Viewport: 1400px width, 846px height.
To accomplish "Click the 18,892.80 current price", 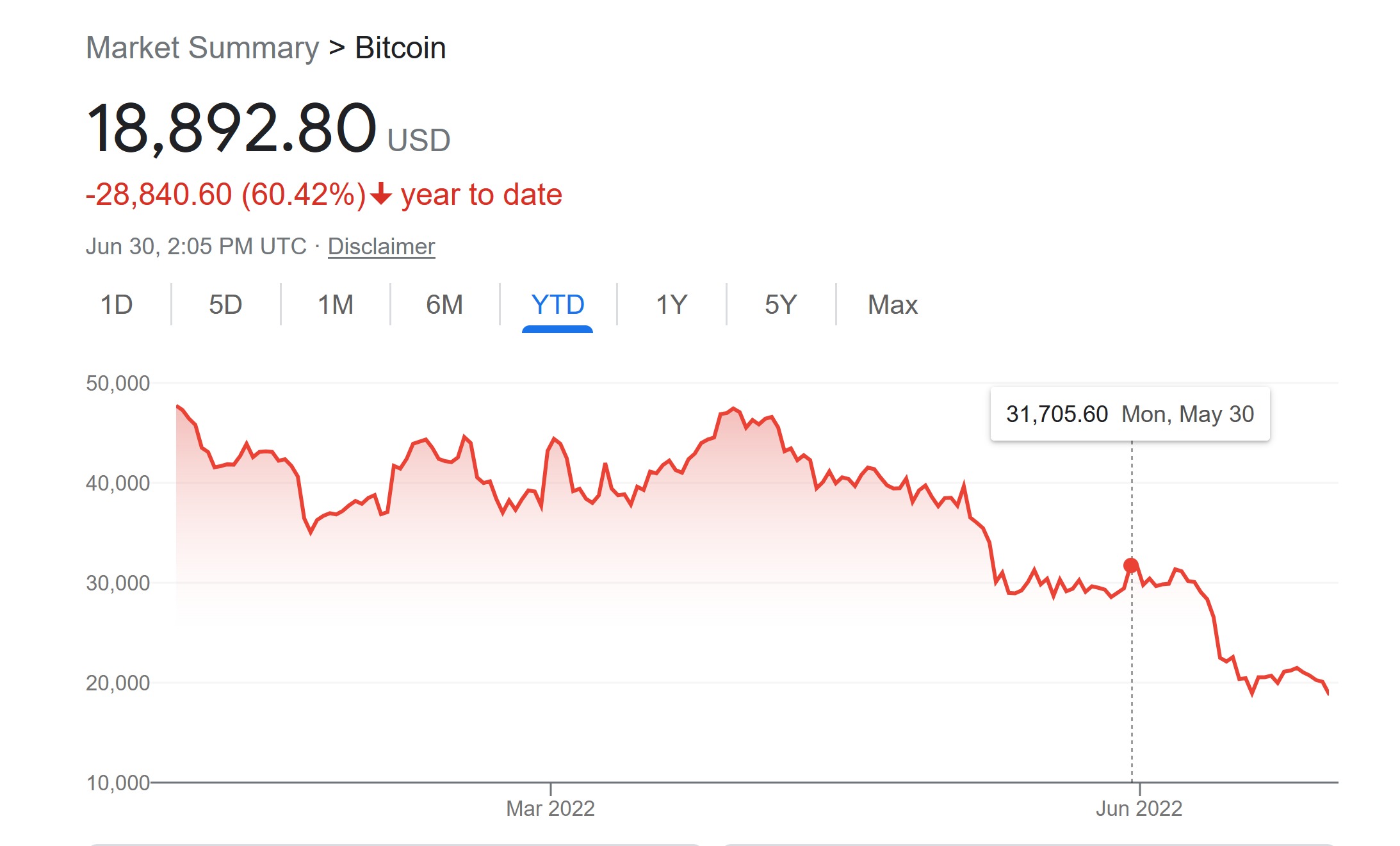I will [231, 129].
